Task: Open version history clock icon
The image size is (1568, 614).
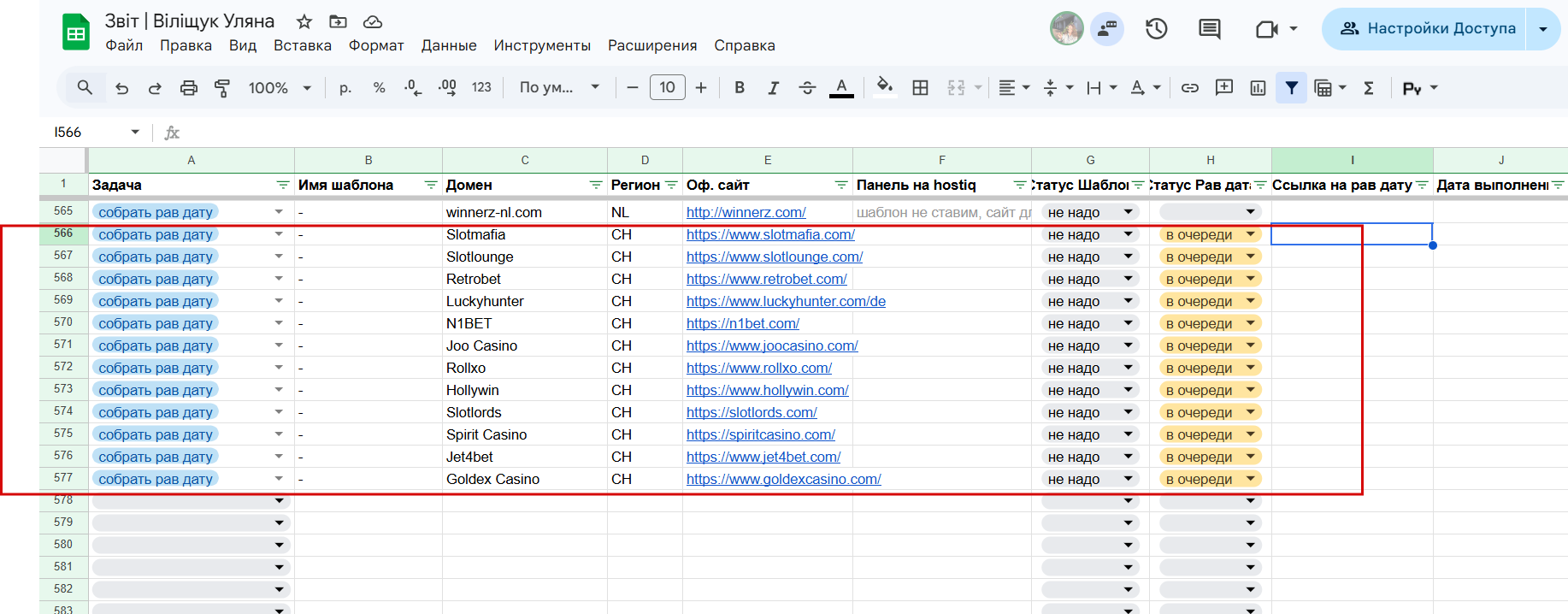Action: pos(1157,29)
